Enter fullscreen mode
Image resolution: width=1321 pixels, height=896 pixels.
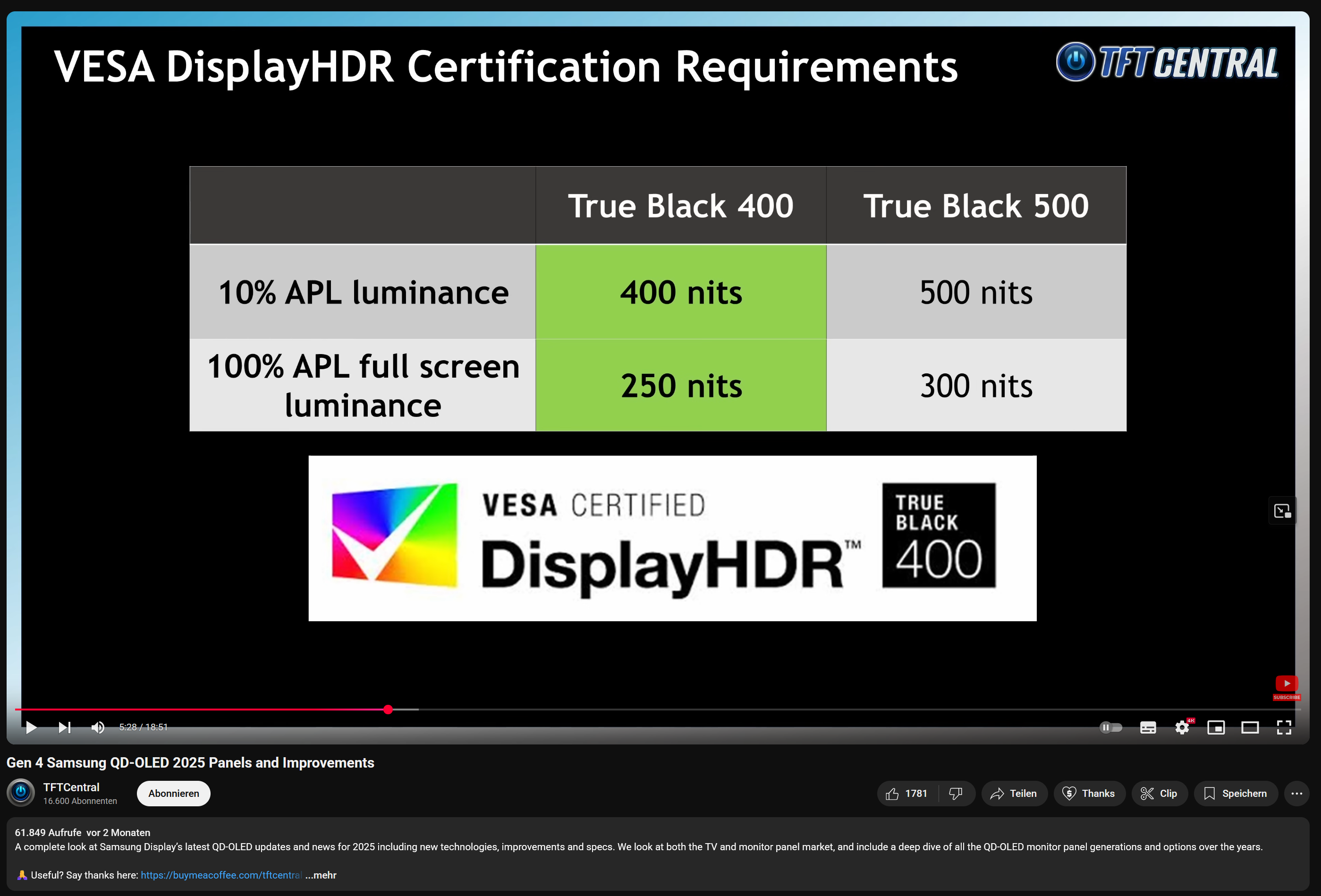pyautogui.click(x=1284, y=728)
